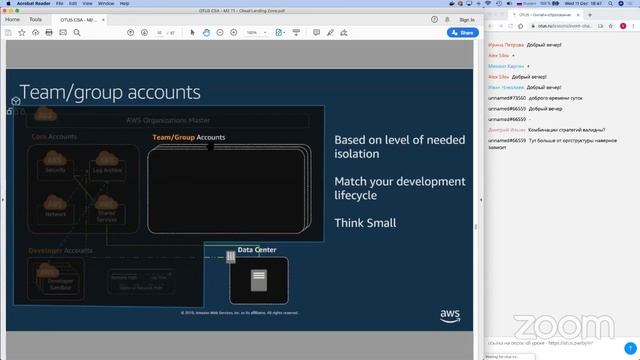The image size is (640, 360).
Task: Select the arrow Selection tool in Acrobat
Action: pyautogui.click(x=192, y=33)
